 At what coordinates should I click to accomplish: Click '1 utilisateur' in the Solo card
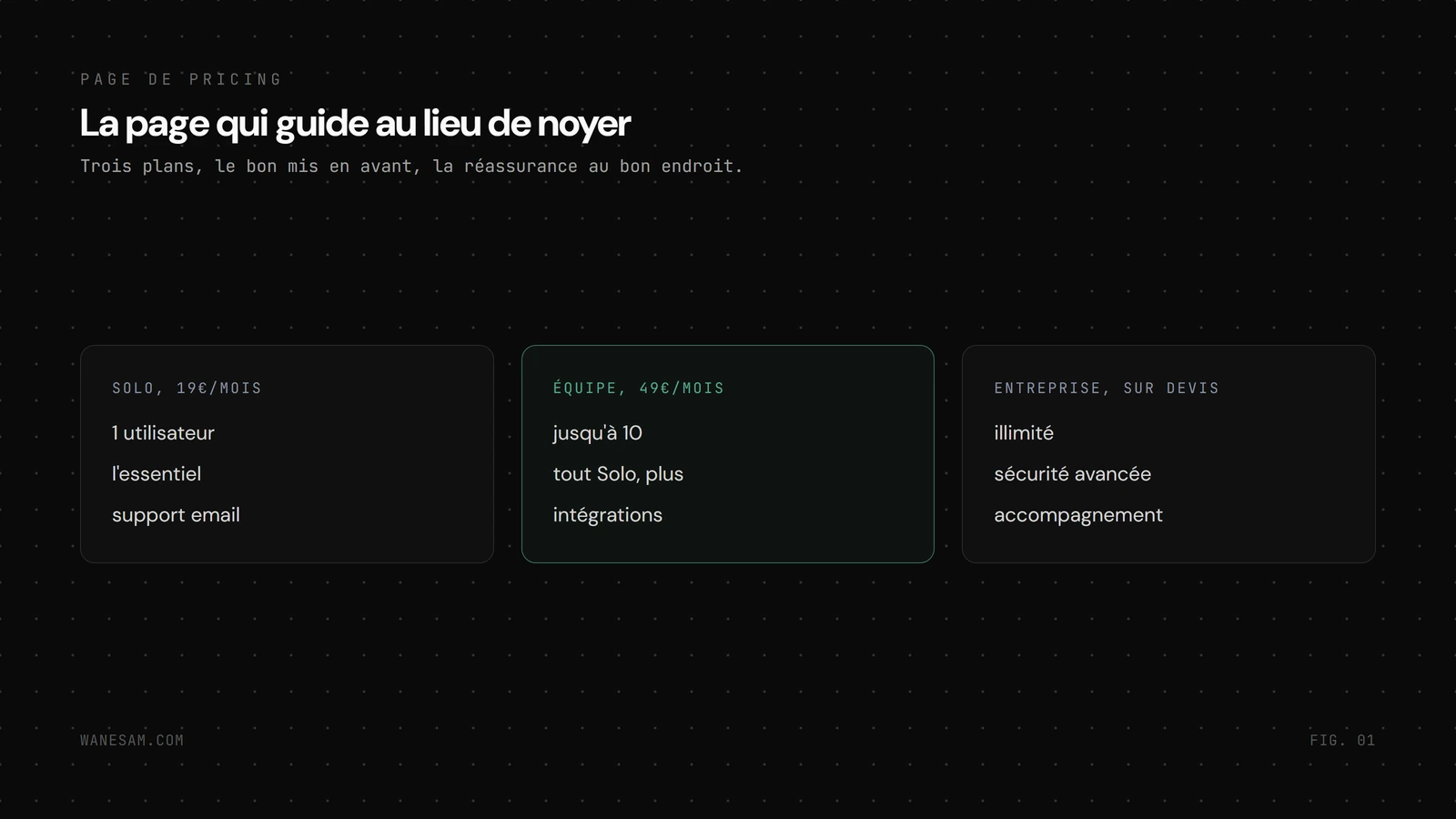[x=163, y=433]
